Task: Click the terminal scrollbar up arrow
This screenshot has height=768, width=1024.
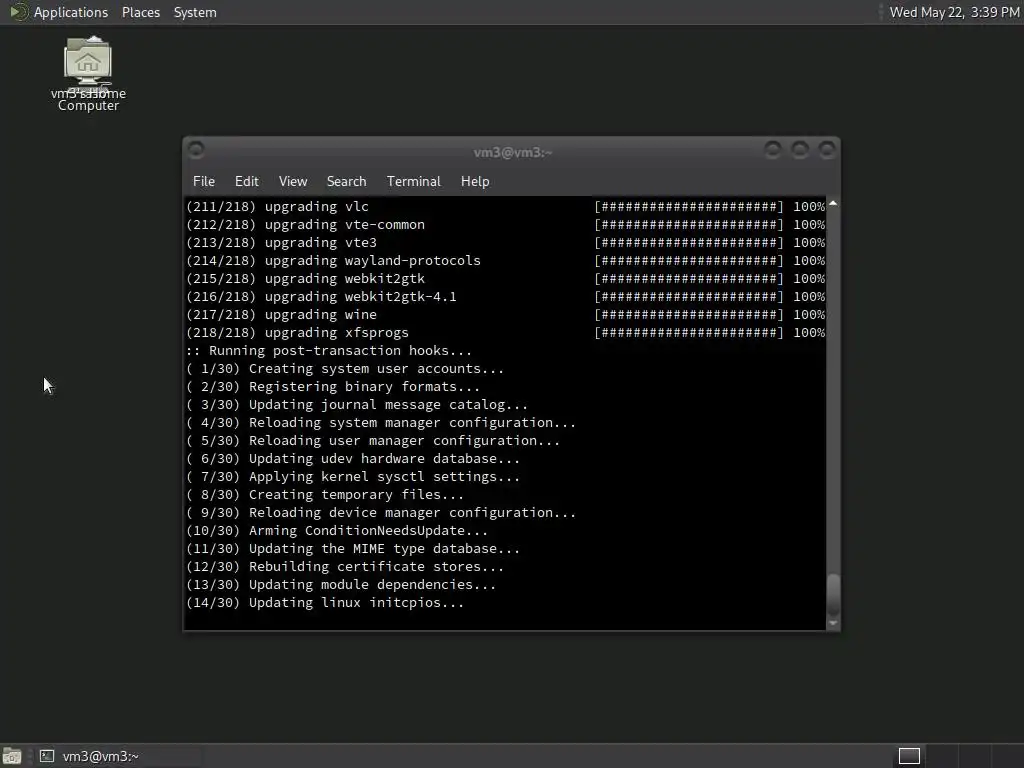Action: 833,204
